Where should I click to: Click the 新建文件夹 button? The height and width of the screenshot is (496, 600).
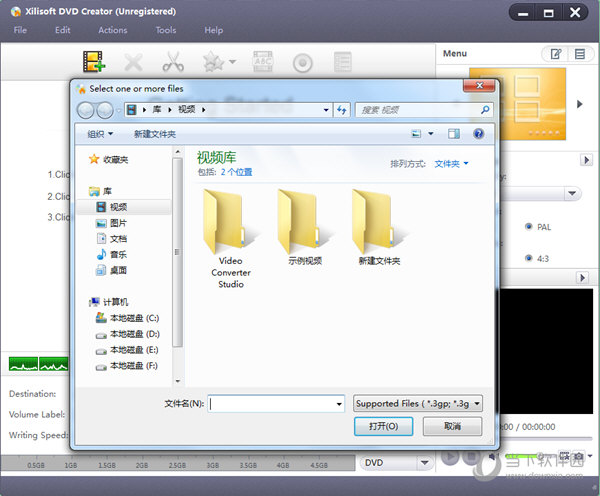coord(155,134)
